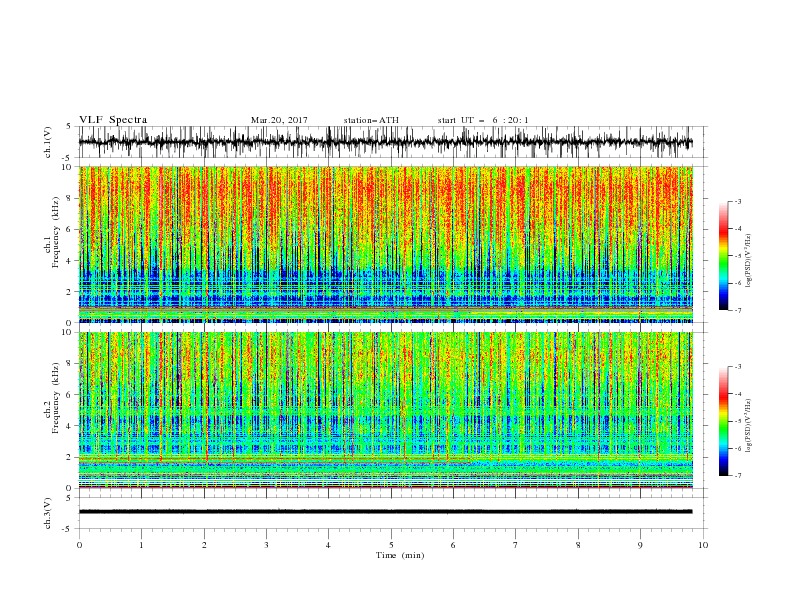The width and height of the screenshot is (792, 612).
Task: Click the "log(PSD)(V²/Hz)" label beside ch.1 color bar
Action: point(748,261)
